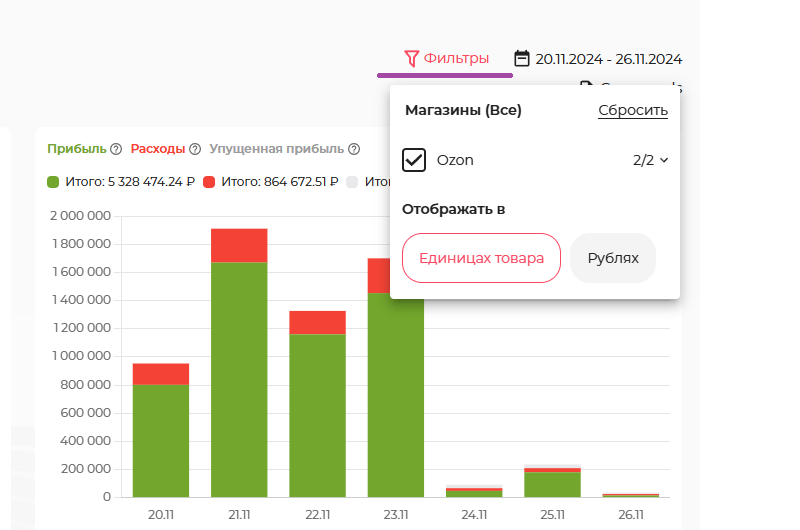Click the file icon below the date range
Viewport: 800px width, 530px height.
coord(587,88)
